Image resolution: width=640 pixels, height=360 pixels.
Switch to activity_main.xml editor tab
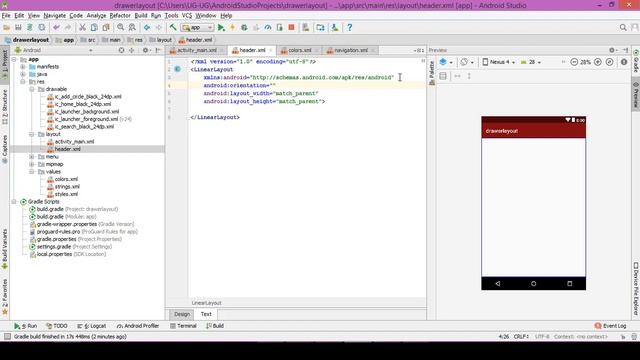196,50
